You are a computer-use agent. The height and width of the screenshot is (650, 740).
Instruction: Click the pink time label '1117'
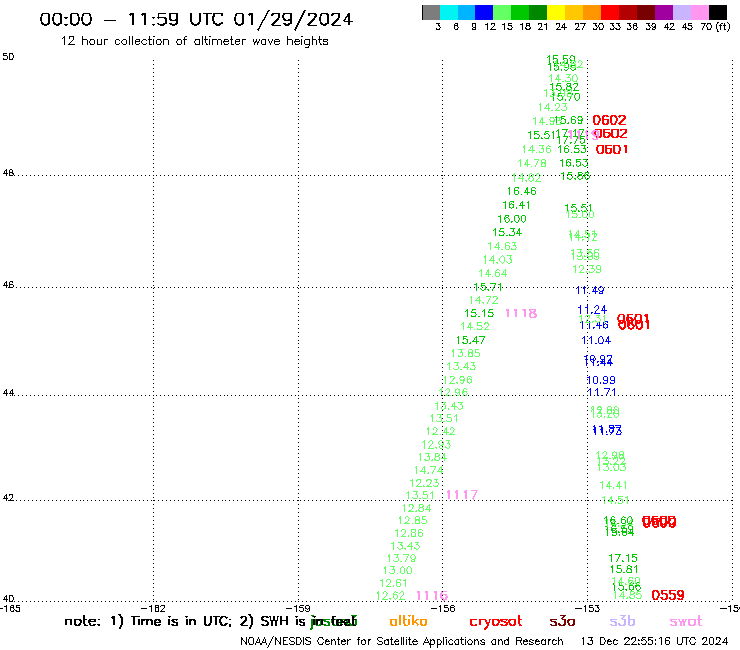click(462, 495)
